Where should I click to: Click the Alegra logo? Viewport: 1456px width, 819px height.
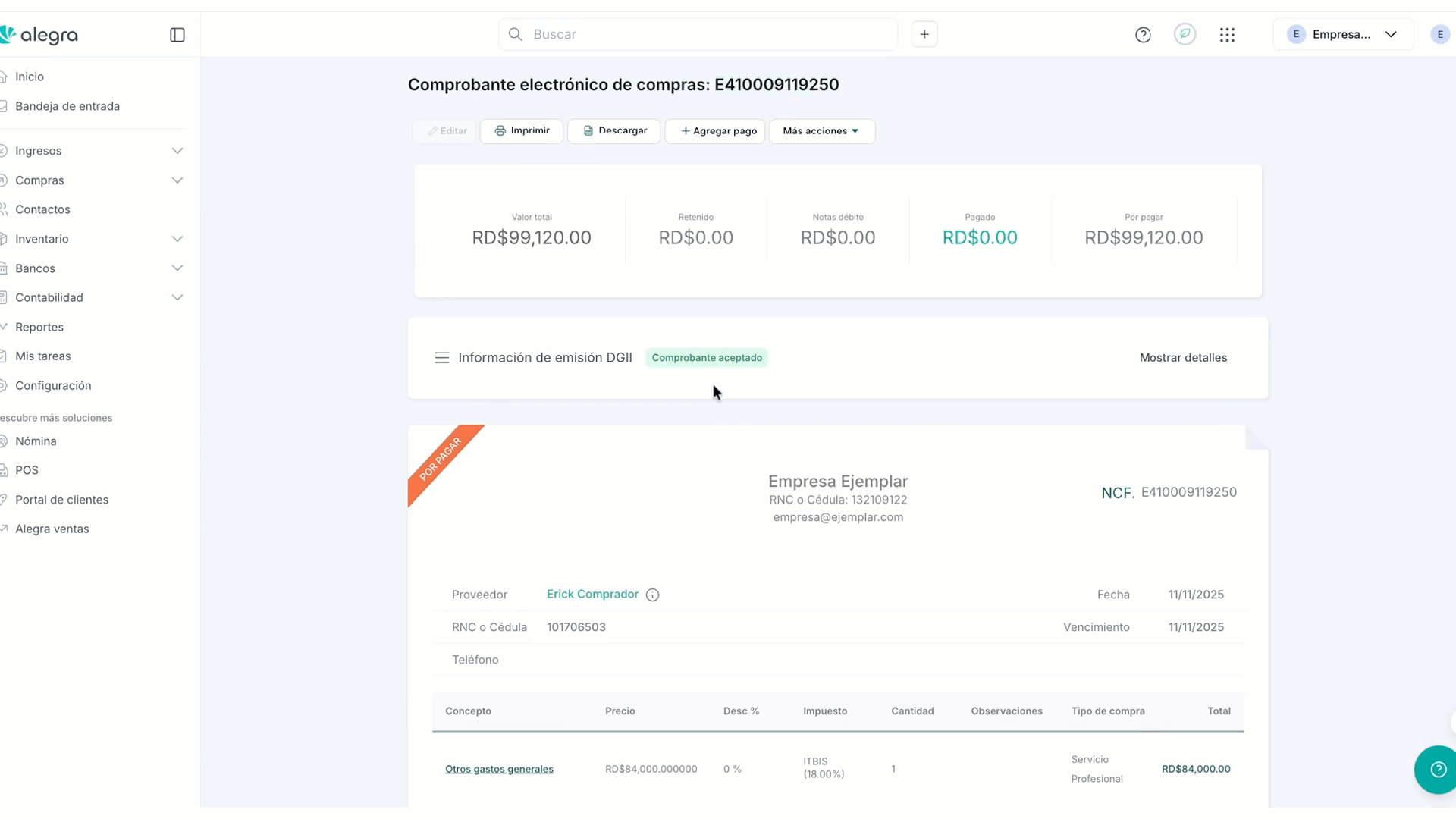point(39,35)
